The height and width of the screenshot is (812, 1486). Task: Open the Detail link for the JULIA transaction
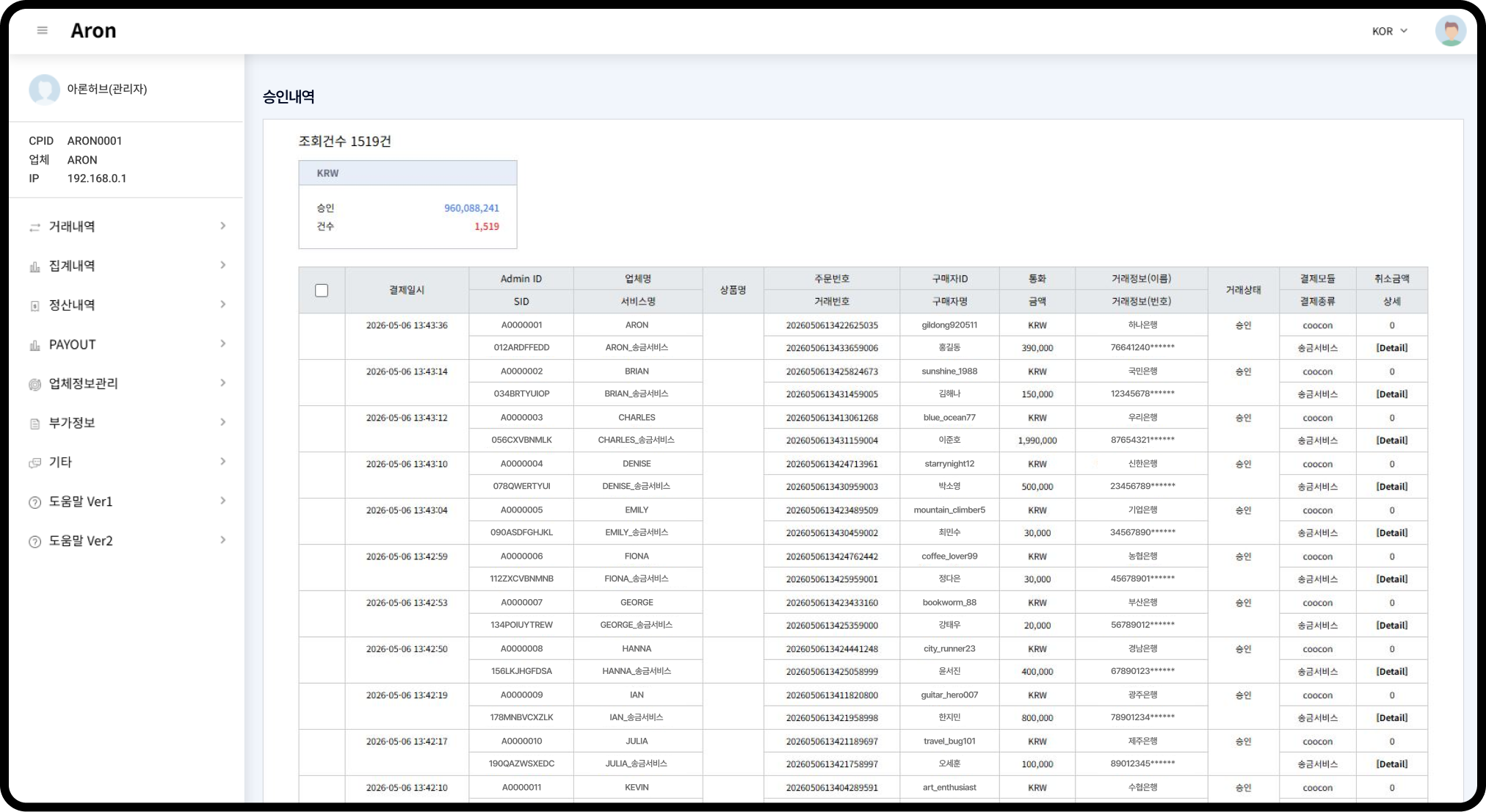coord(1391,764)
